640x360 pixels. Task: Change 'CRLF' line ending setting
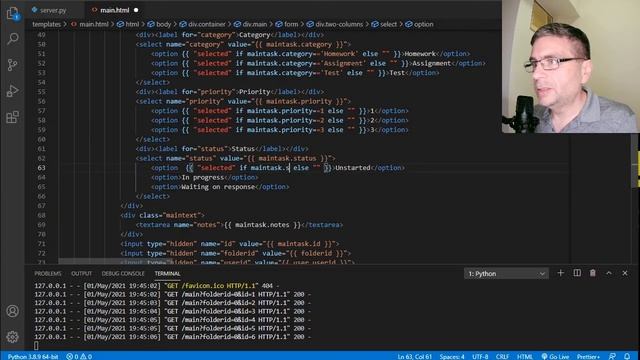click(x=502, y=356)
